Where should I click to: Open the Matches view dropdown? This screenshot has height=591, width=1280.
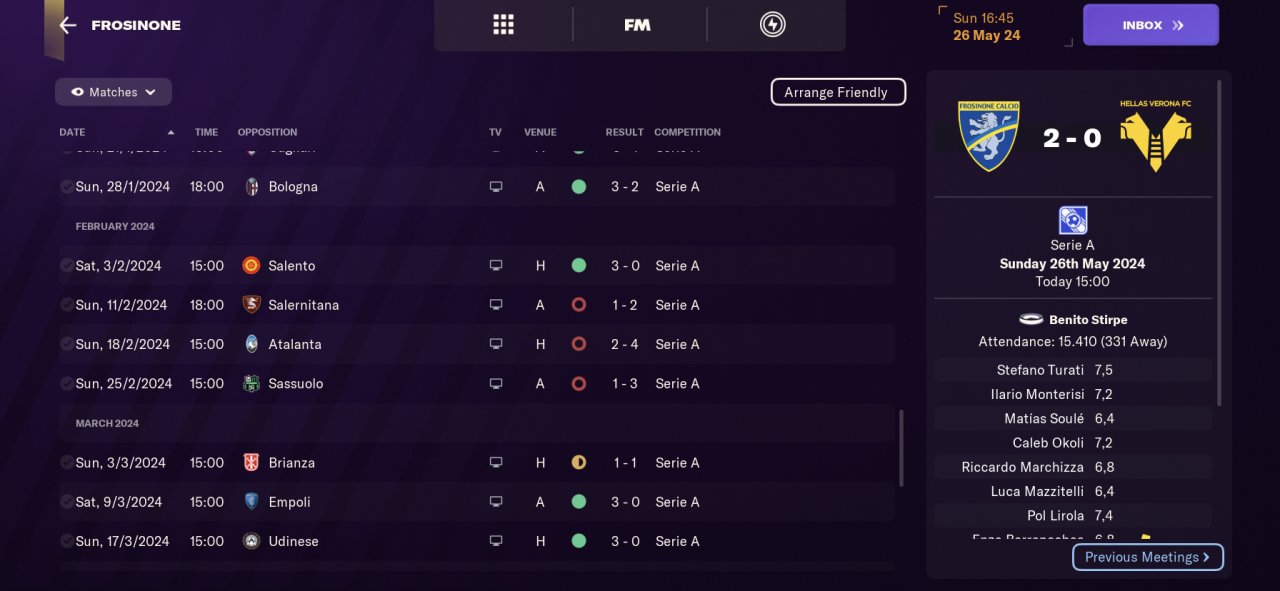click(113, 92)
